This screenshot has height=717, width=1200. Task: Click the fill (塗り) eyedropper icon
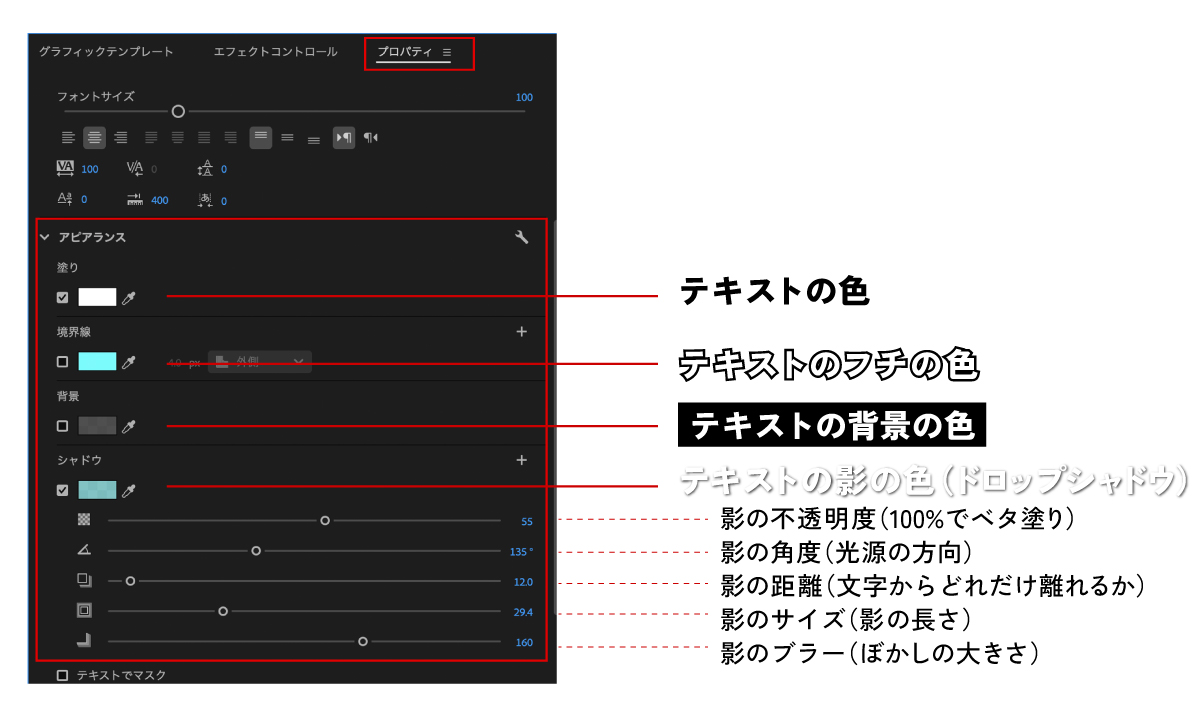tap(128, 297)
